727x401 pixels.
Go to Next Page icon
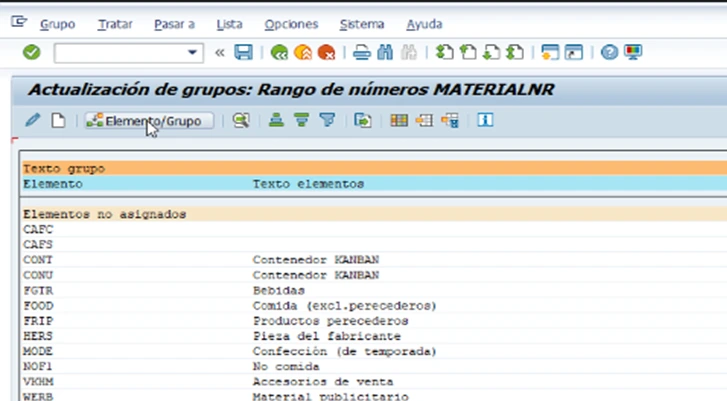pyautogui.click(x=491, y=52)
